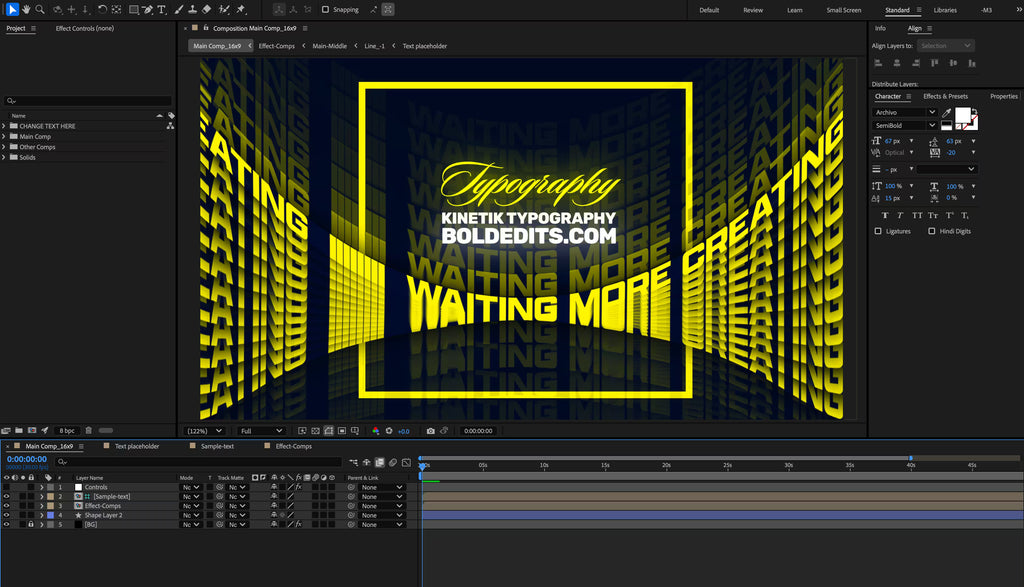Open the Archivo font family dropdown

[x=905, y=113]
